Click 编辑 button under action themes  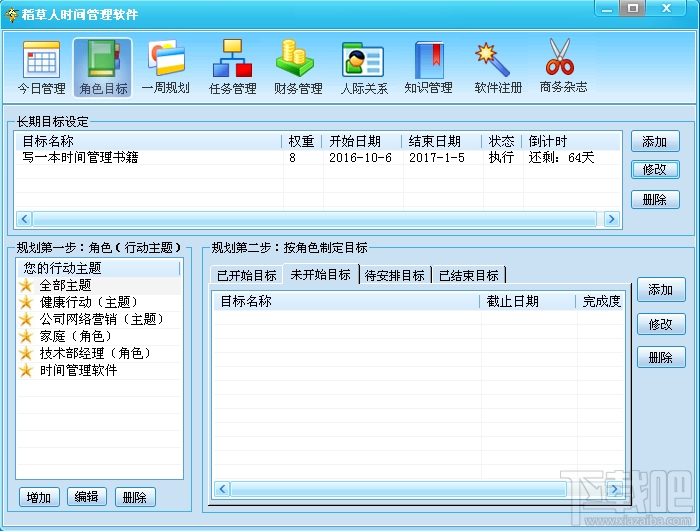[87, 496]
